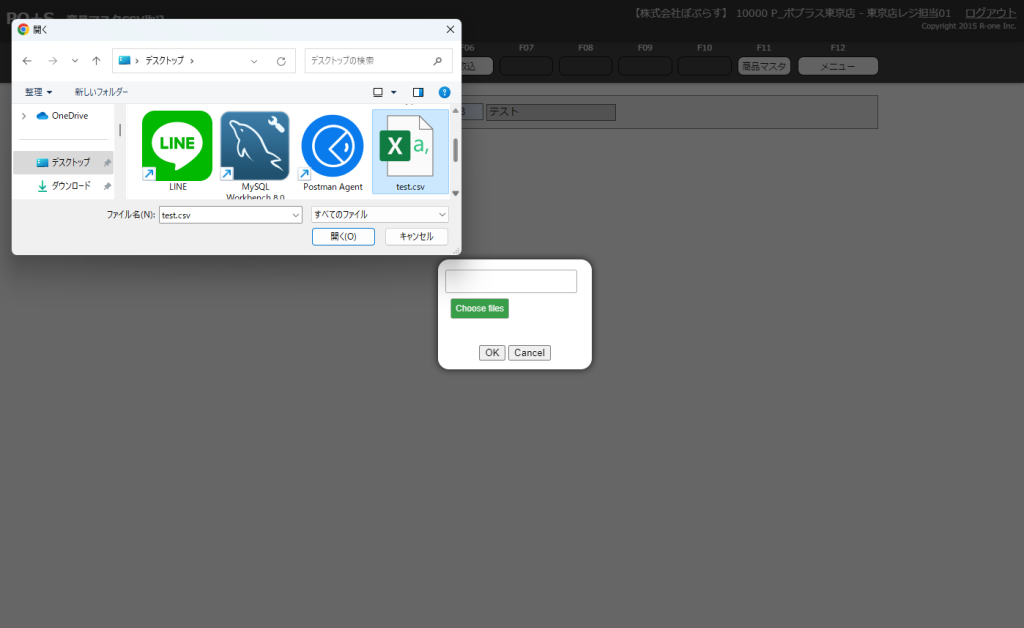The height and width of the screenshot is (628, 1024).
Task: Click the デスクトップの検索 search field
Action: click(367, 61)
